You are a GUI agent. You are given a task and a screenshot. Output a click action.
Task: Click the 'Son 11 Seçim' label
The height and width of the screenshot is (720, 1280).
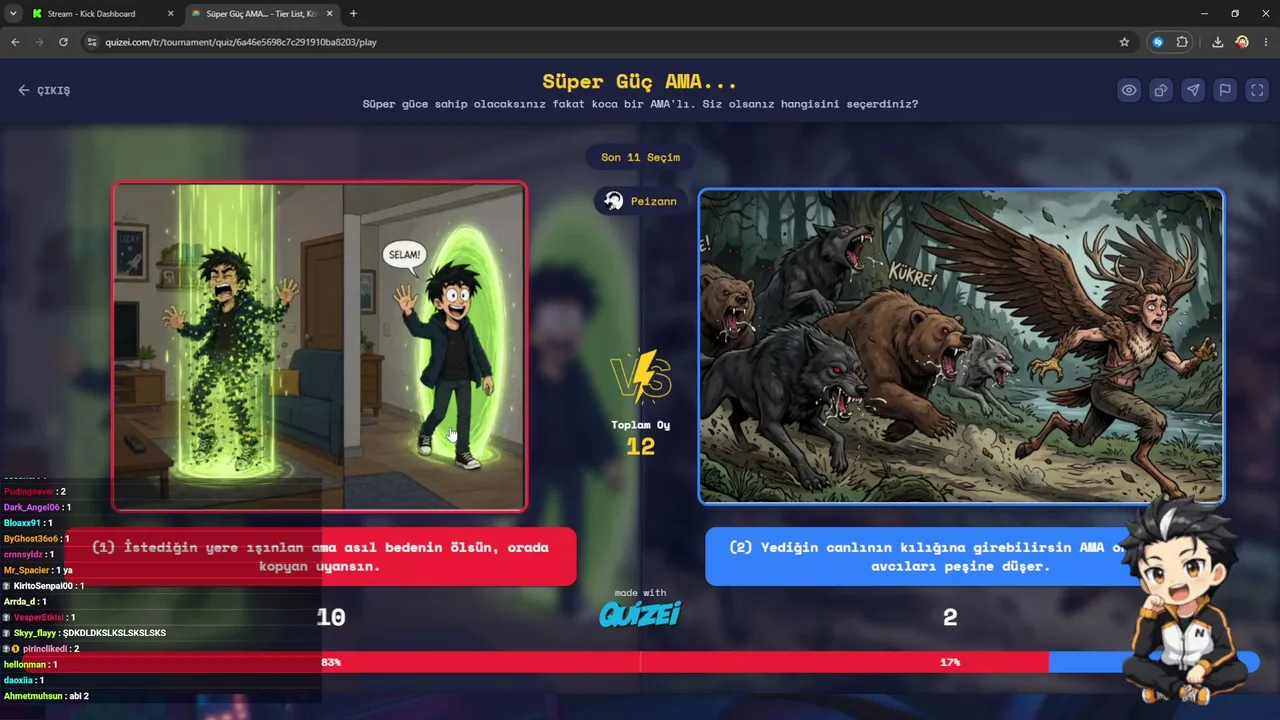640,157
